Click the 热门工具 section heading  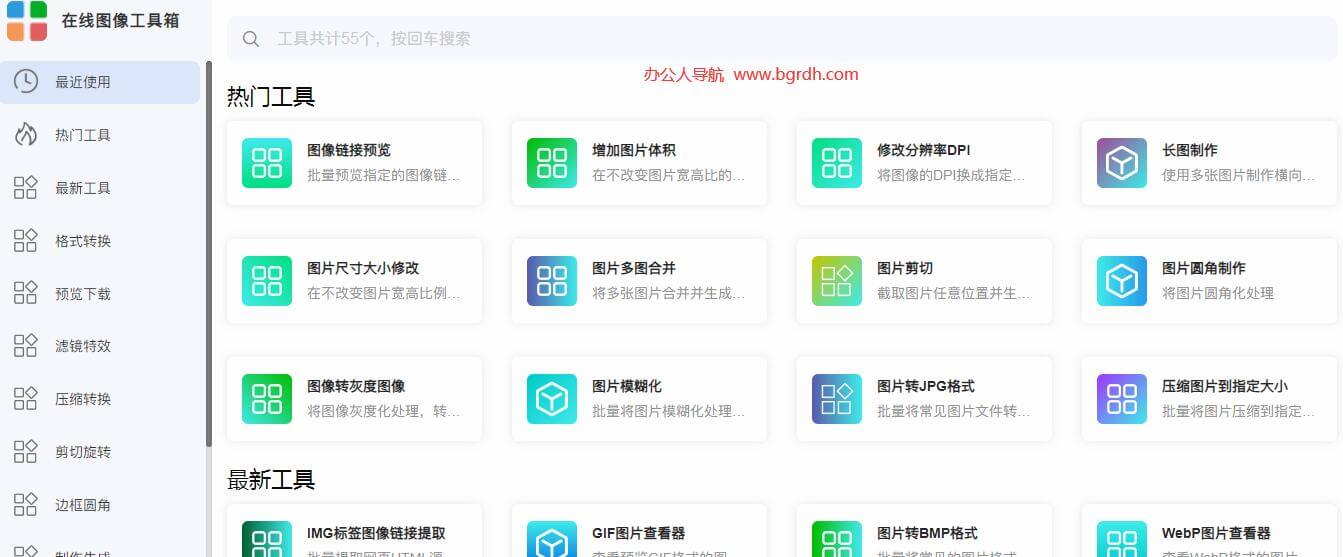(x=271, y=97)
